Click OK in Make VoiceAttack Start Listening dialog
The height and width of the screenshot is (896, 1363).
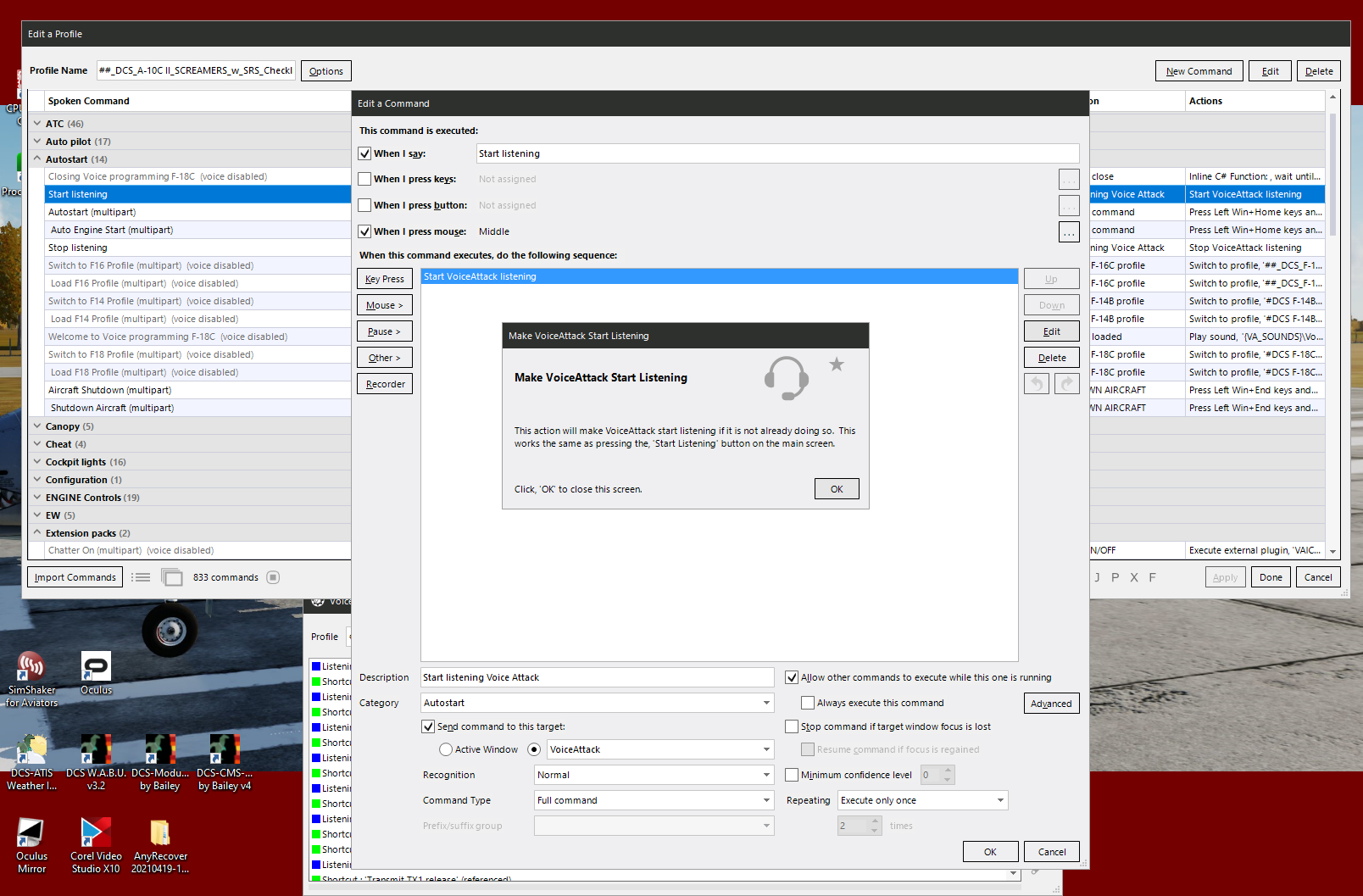click(x=837, y=489)
